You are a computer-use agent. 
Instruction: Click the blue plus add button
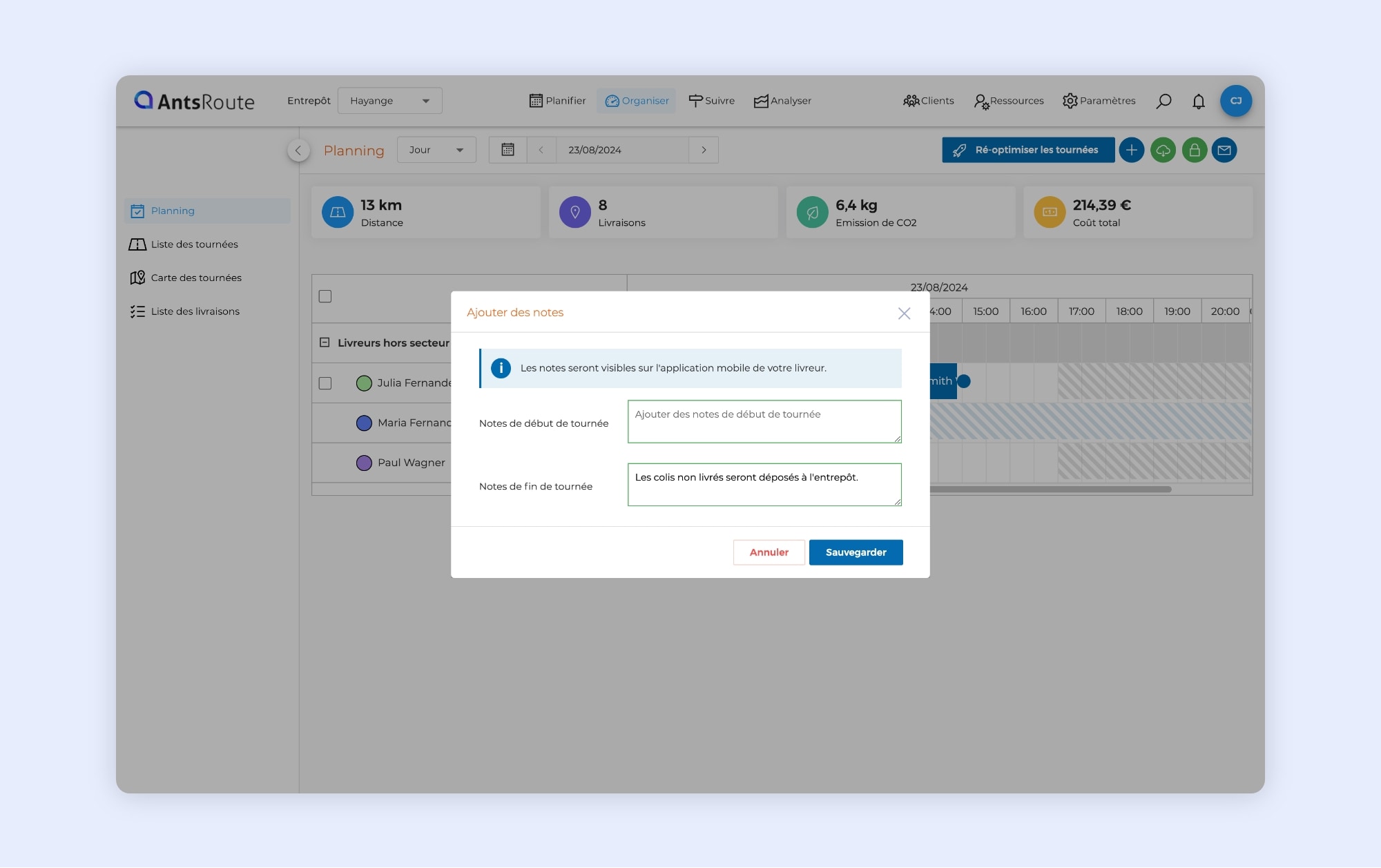(x=1131, y=150)
